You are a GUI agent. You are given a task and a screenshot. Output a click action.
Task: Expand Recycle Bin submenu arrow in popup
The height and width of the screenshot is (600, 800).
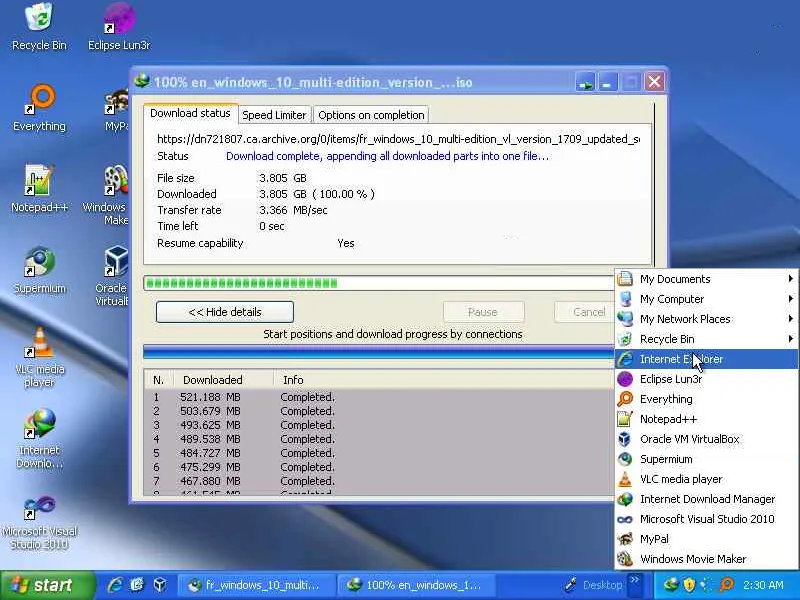pos(790,338)
